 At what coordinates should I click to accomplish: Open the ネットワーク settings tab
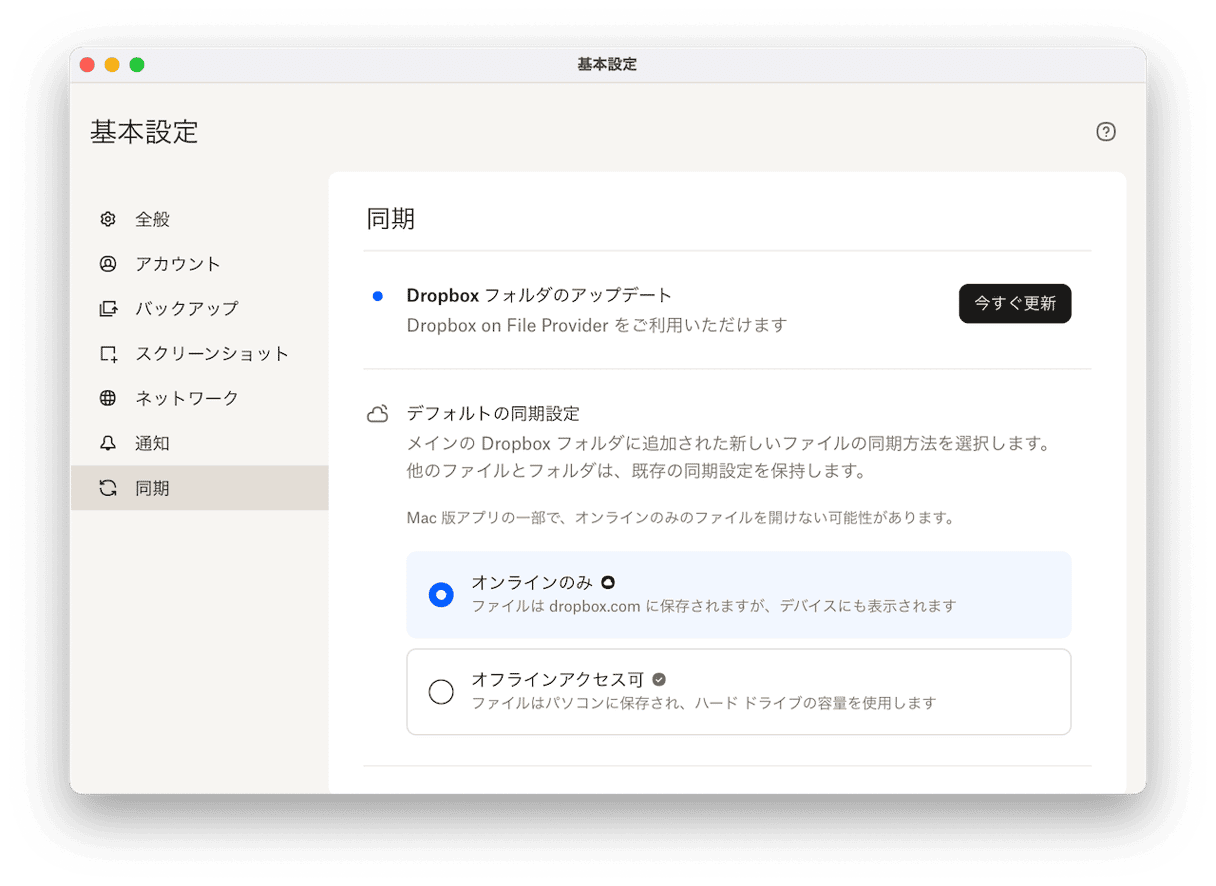[187, 398]
